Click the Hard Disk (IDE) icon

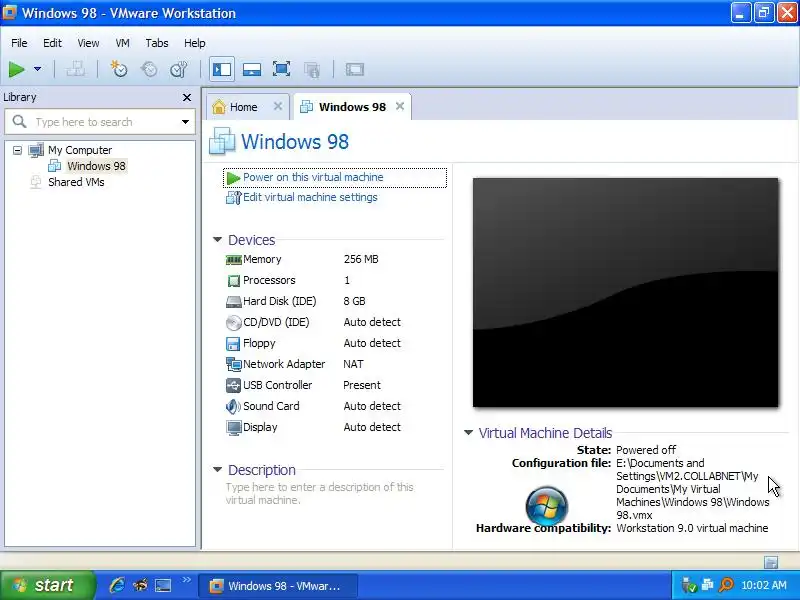point(233,302)
